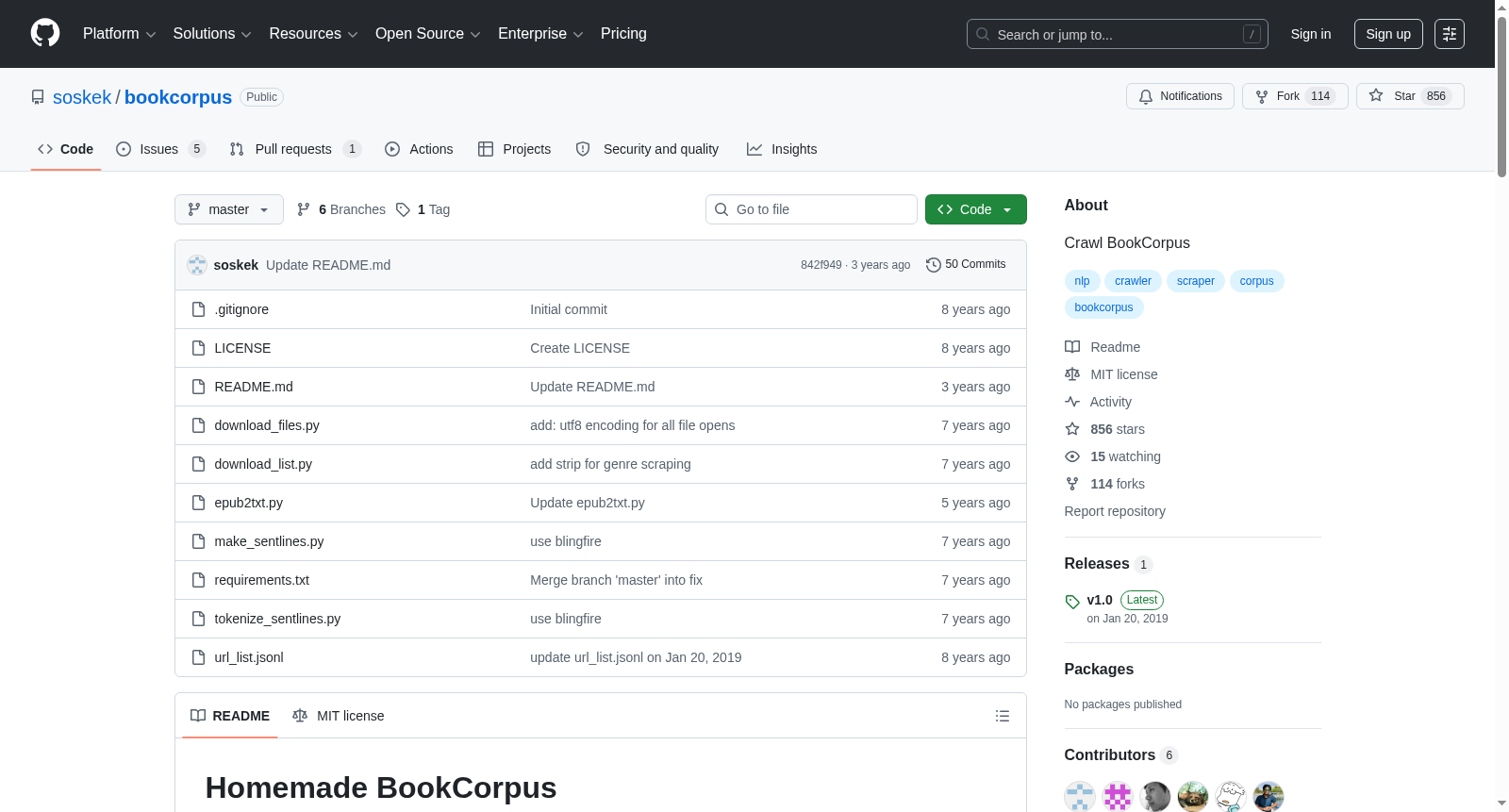Click file icon beside url_list.jsonl
Image resolution: width=1509 pixels, height=812 pixels.
pyautogui.click(x=198, y=657)
